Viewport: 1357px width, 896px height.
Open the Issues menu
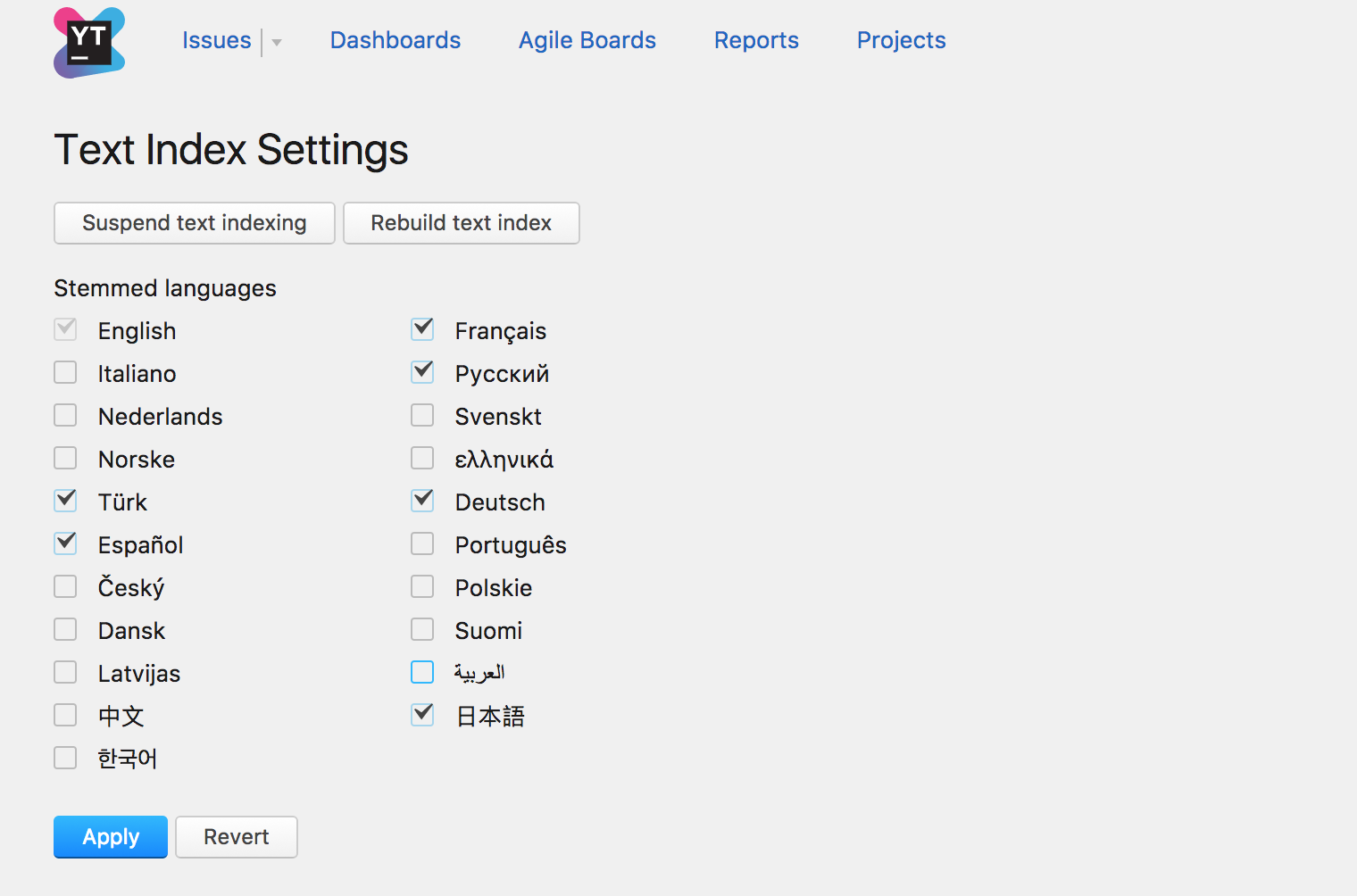click(217, 40)
